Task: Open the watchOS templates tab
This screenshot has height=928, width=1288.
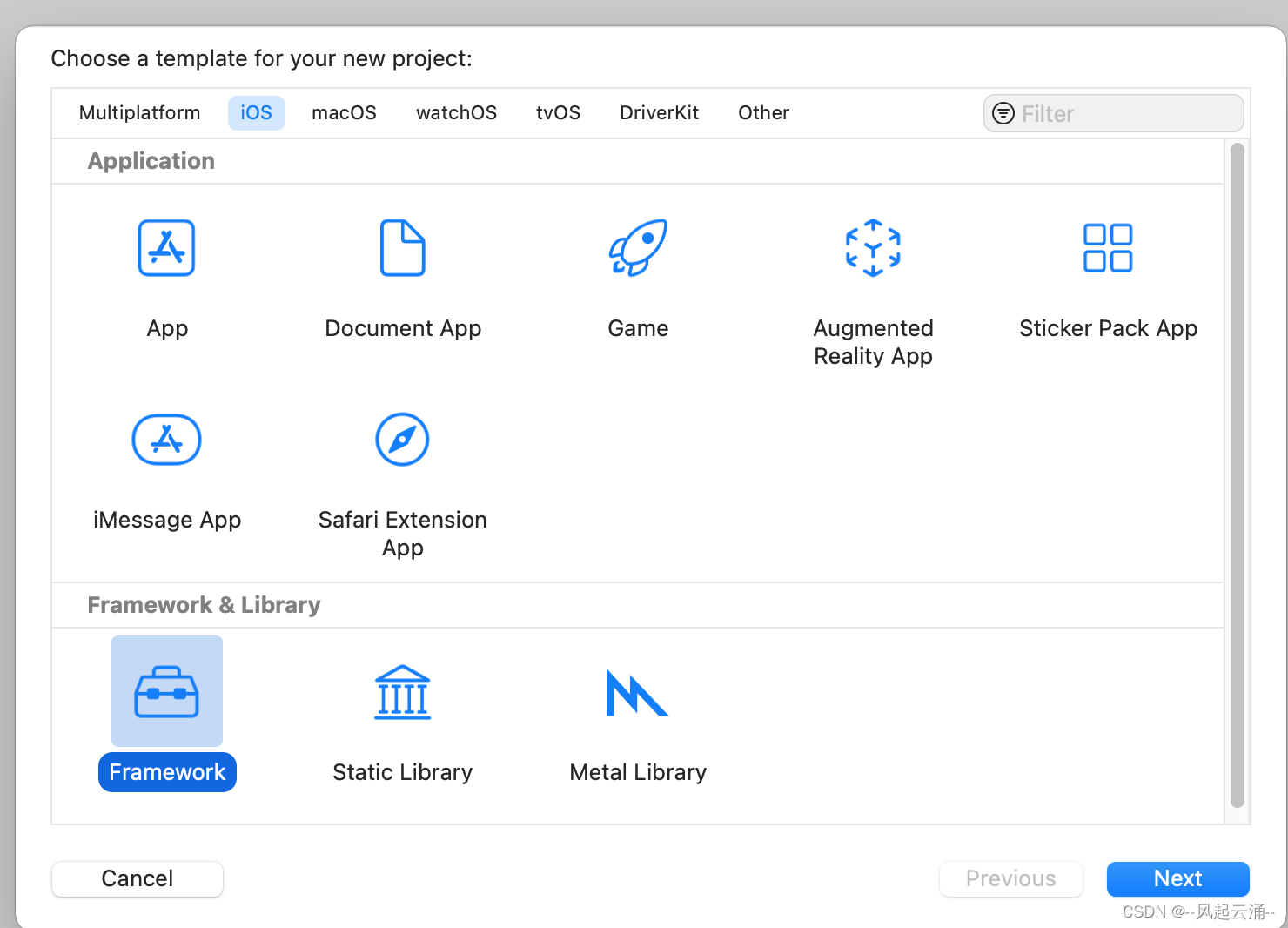Action: [x=456, y=113]
